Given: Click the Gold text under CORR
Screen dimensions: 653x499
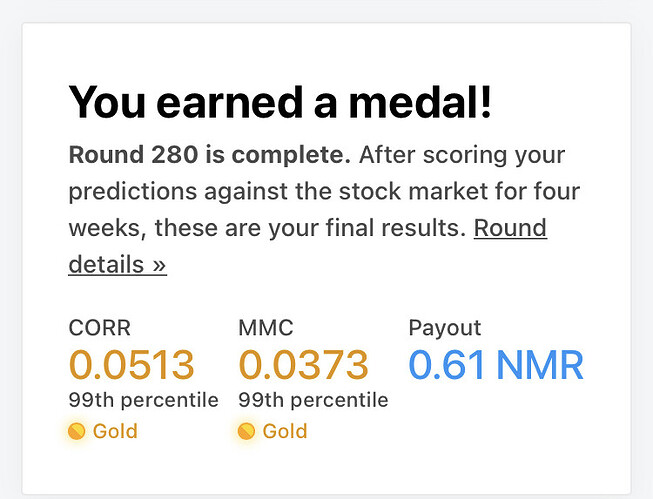Looking at the screenshot, I should [115, 431].
